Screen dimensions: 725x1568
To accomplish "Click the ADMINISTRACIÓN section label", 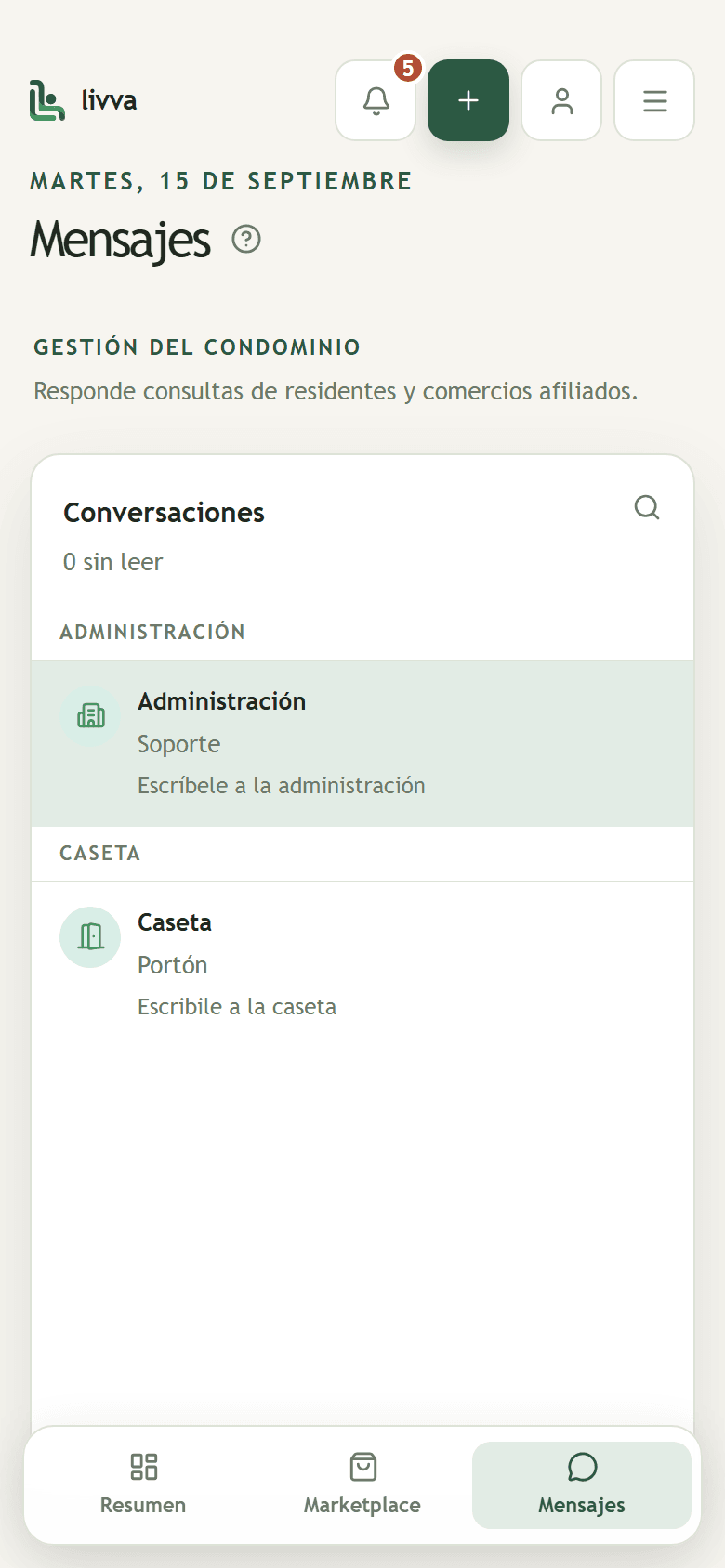I will click(x=152, y=632).
